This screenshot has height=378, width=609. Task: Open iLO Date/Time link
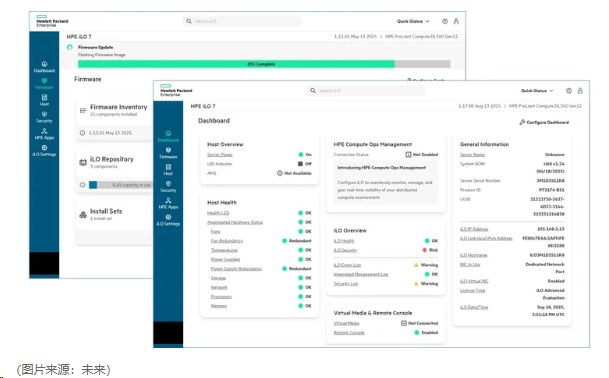pos(474,307)
